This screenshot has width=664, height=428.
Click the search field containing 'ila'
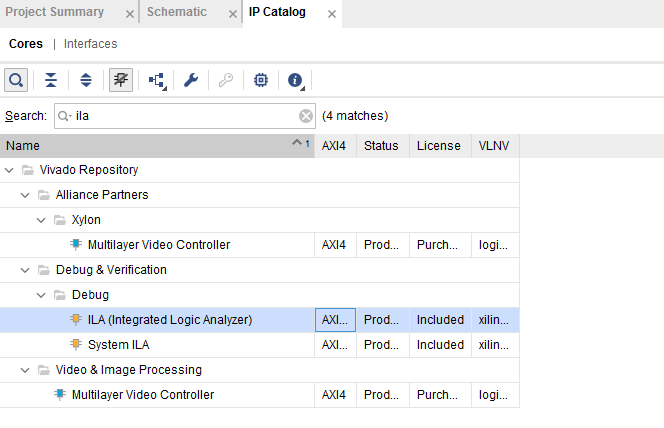click(185, 116)
